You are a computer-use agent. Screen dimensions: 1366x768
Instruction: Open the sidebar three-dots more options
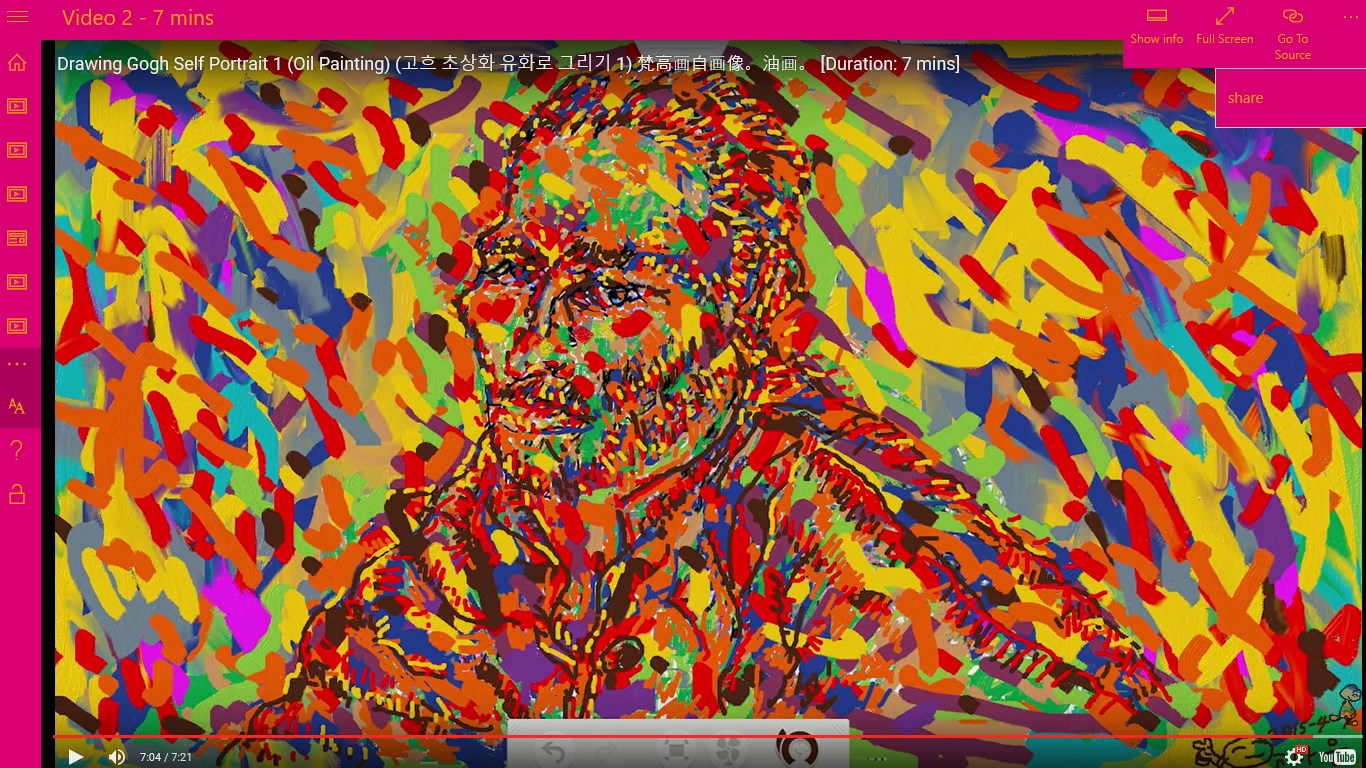point(17,364)
